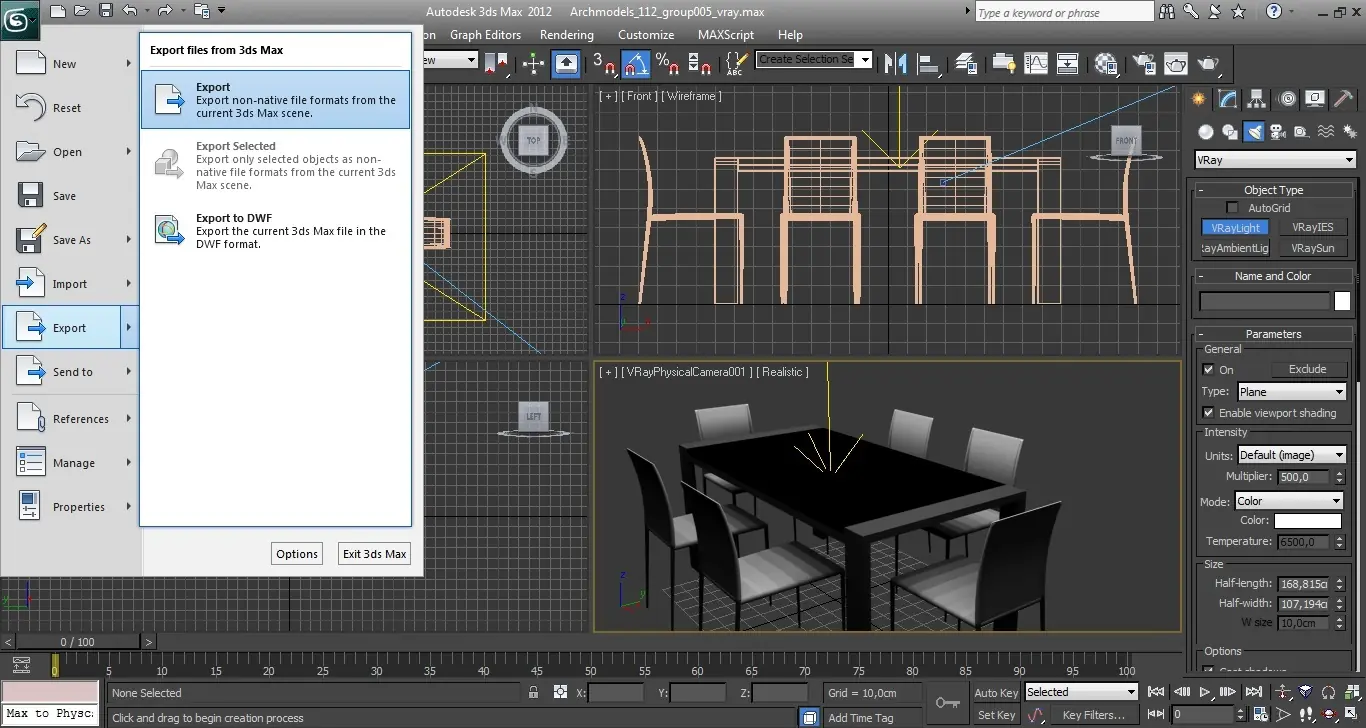The width and height of the screenshot is (1366, 728).
Task: Switch to the Modify panel tab
Action: pos(1228,99)
